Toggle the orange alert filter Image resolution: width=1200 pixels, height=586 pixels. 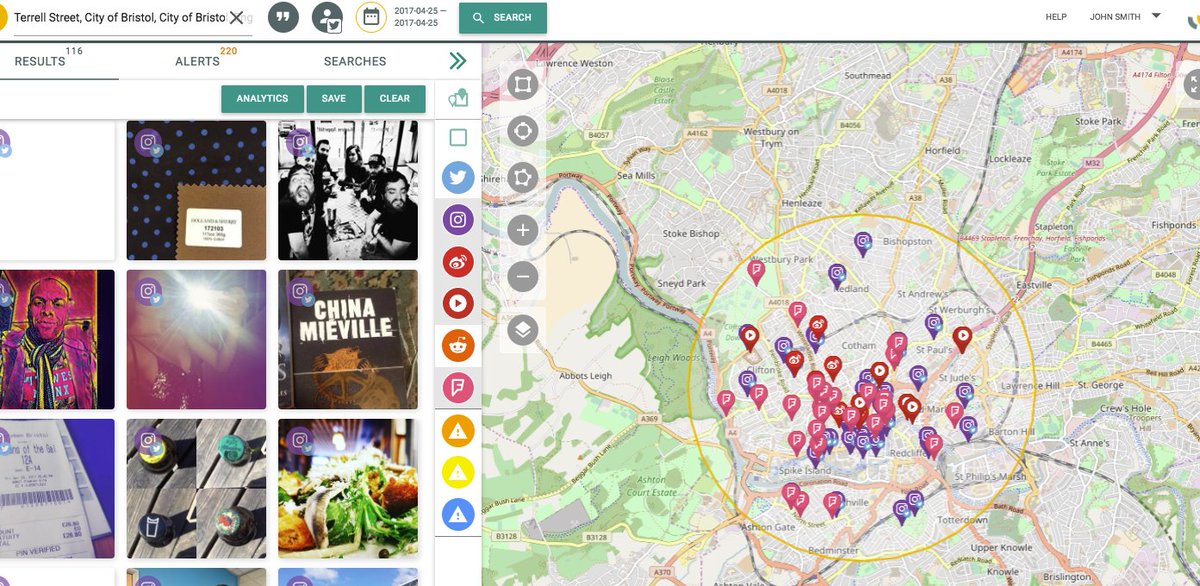(457, 430)
